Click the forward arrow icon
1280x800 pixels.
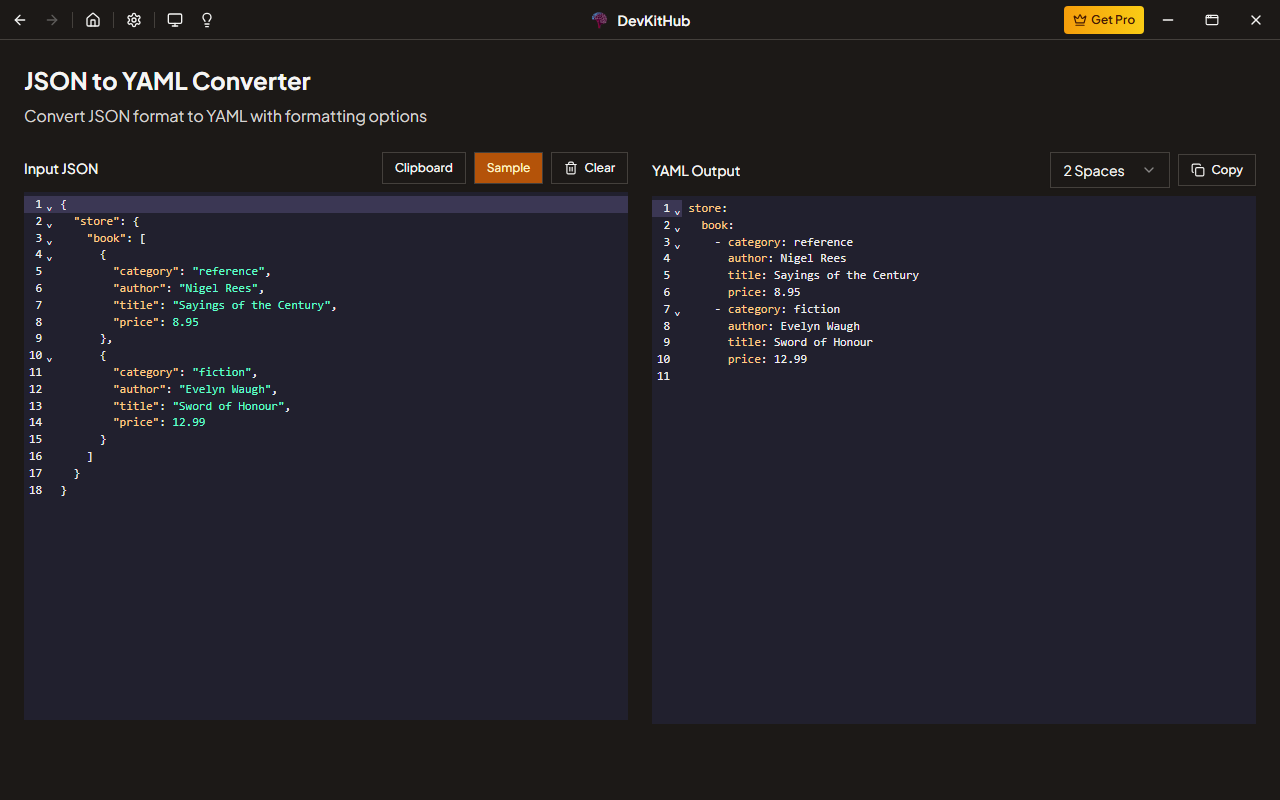[52, 20]
